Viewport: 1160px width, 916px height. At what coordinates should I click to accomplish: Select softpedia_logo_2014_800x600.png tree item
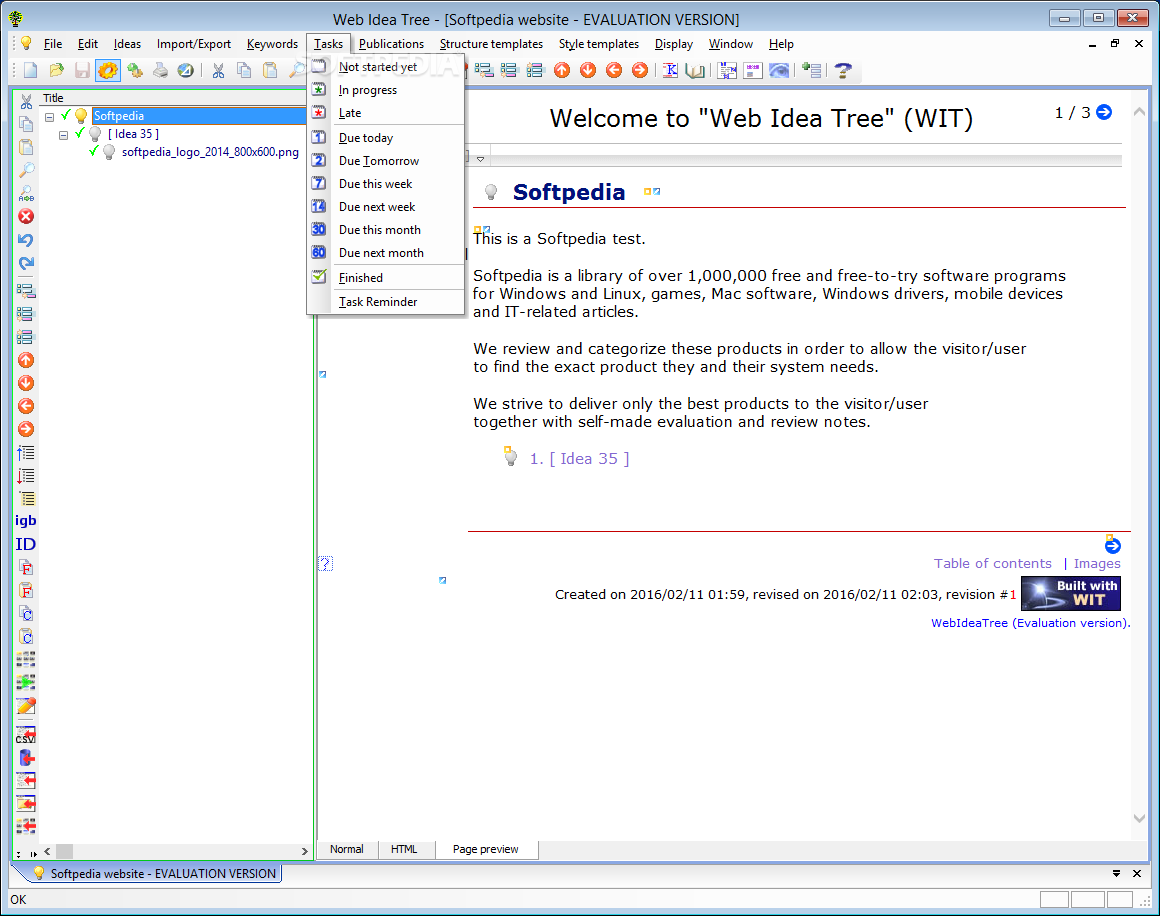click(210, 152)
